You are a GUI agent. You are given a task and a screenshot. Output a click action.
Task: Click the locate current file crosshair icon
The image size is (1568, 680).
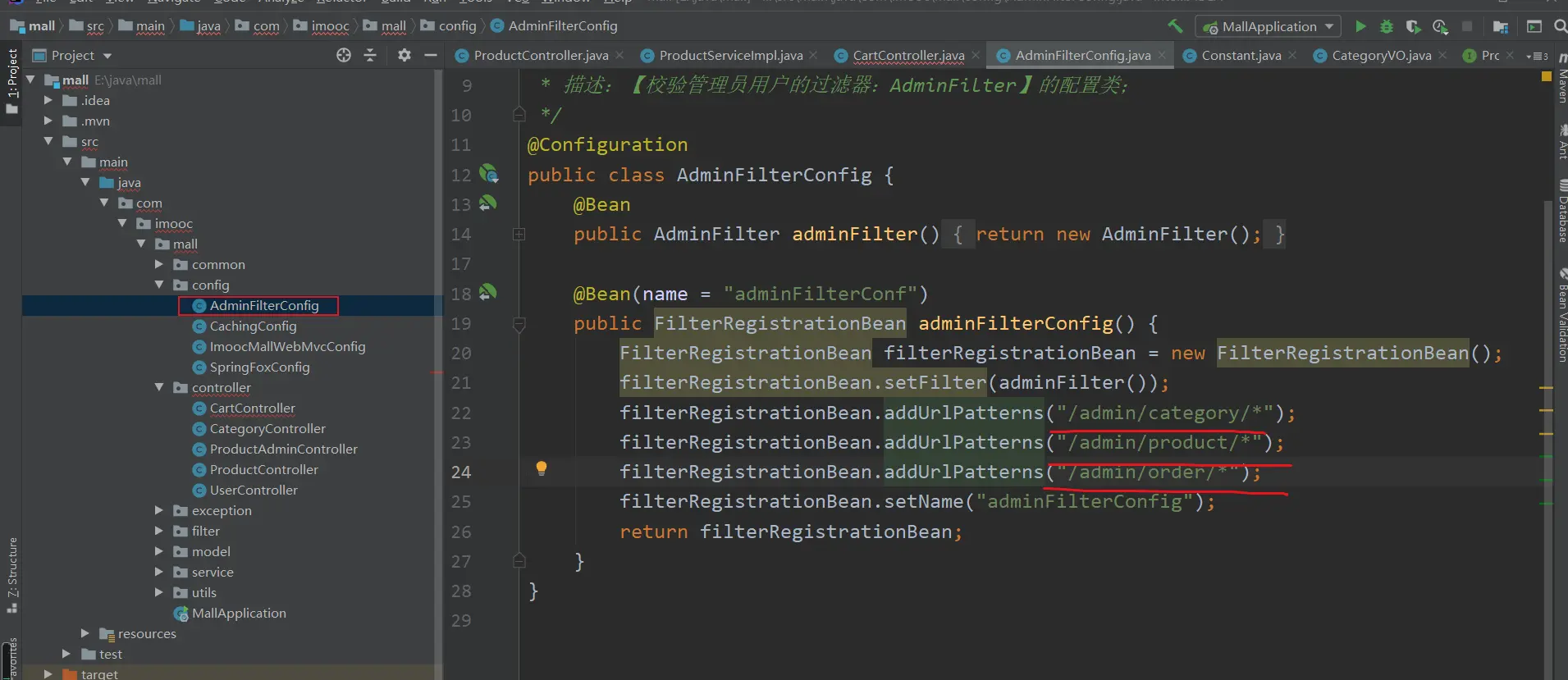tap(344, 55)
